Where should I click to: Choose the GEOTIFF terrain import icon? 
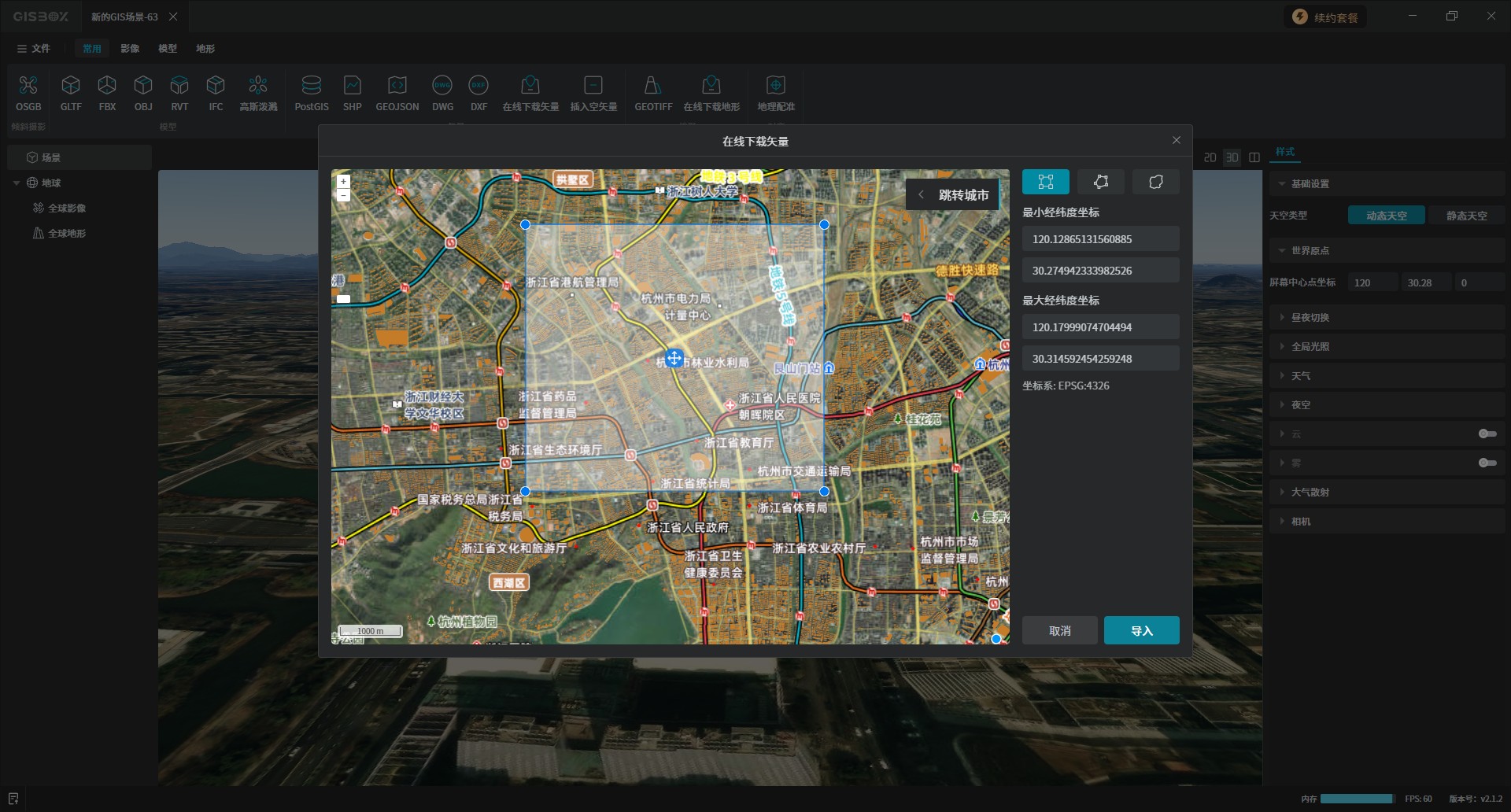[653, 93]
